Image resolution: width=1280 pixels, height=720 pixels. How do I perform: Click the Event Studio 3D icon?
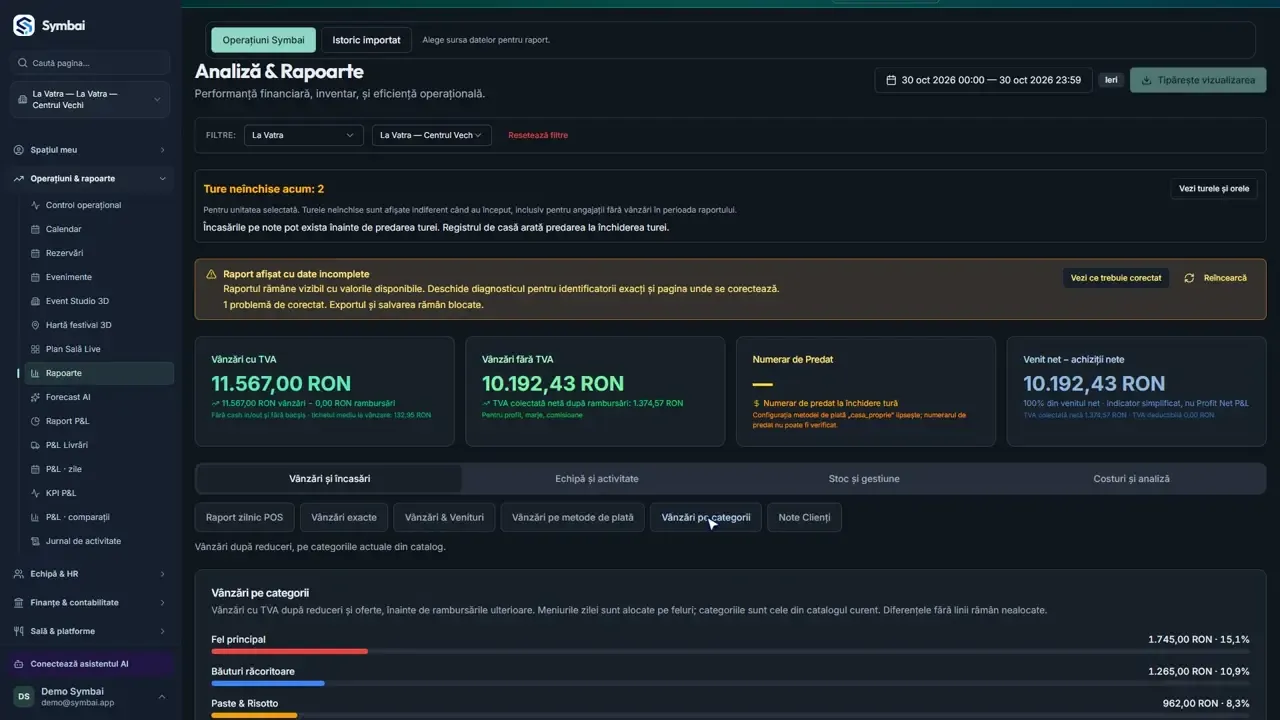point(36,301)
